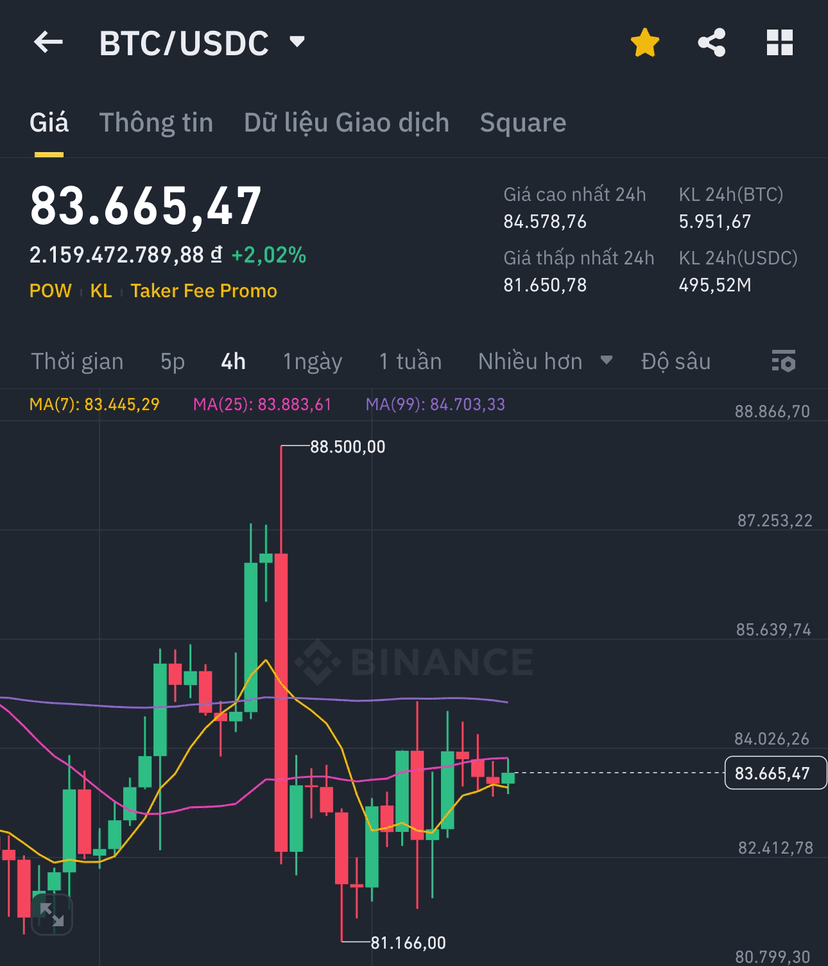The image size is (828, 966).
Task: Toggle the yellow favorite star
Action: pos(644,43)
